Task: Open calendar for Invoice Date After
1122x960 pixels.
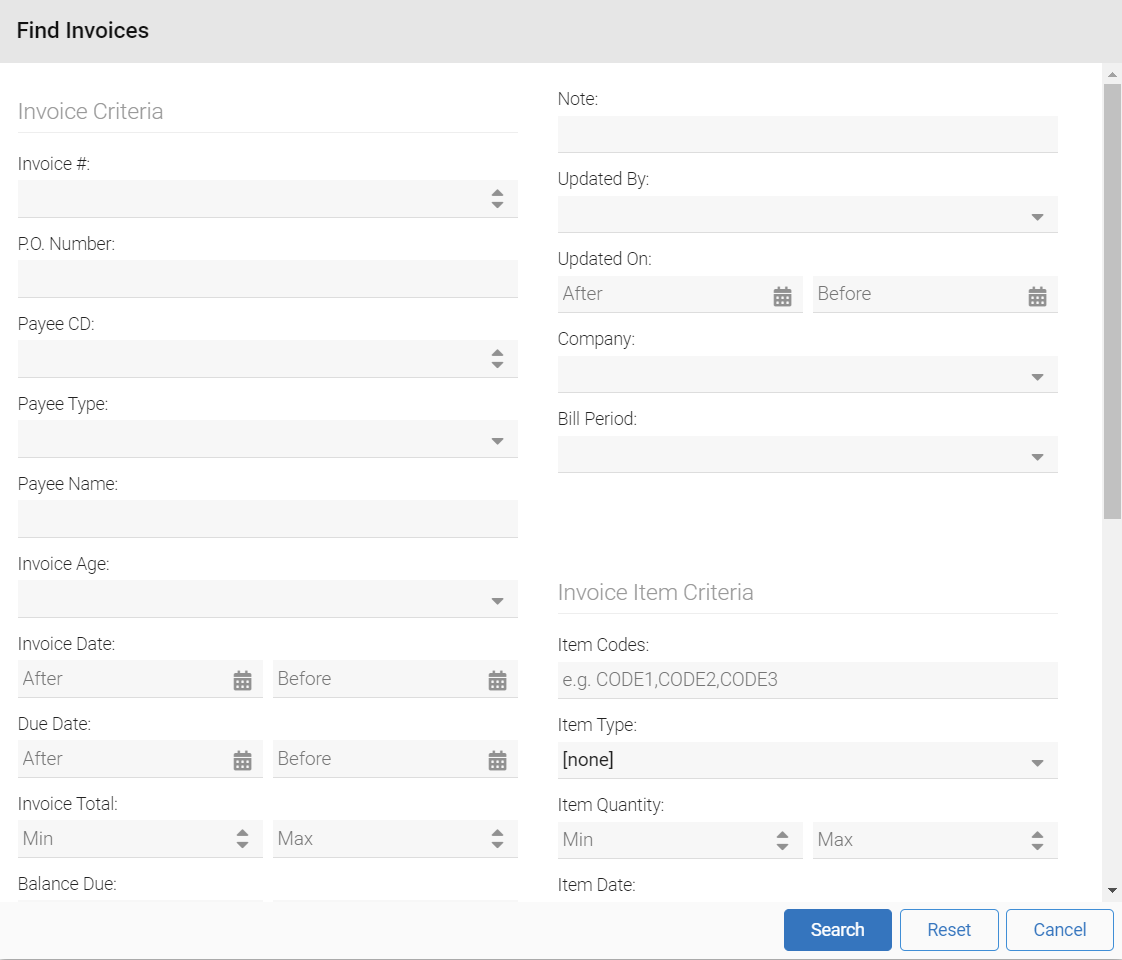Action: [243, 680]
